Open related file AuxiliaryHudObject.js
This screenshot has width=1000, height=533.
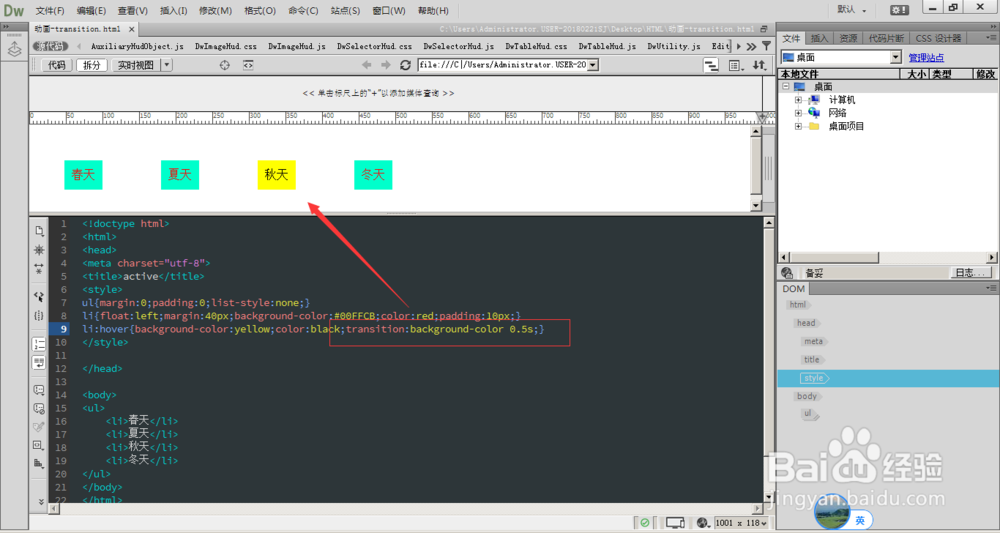(137, 47)
